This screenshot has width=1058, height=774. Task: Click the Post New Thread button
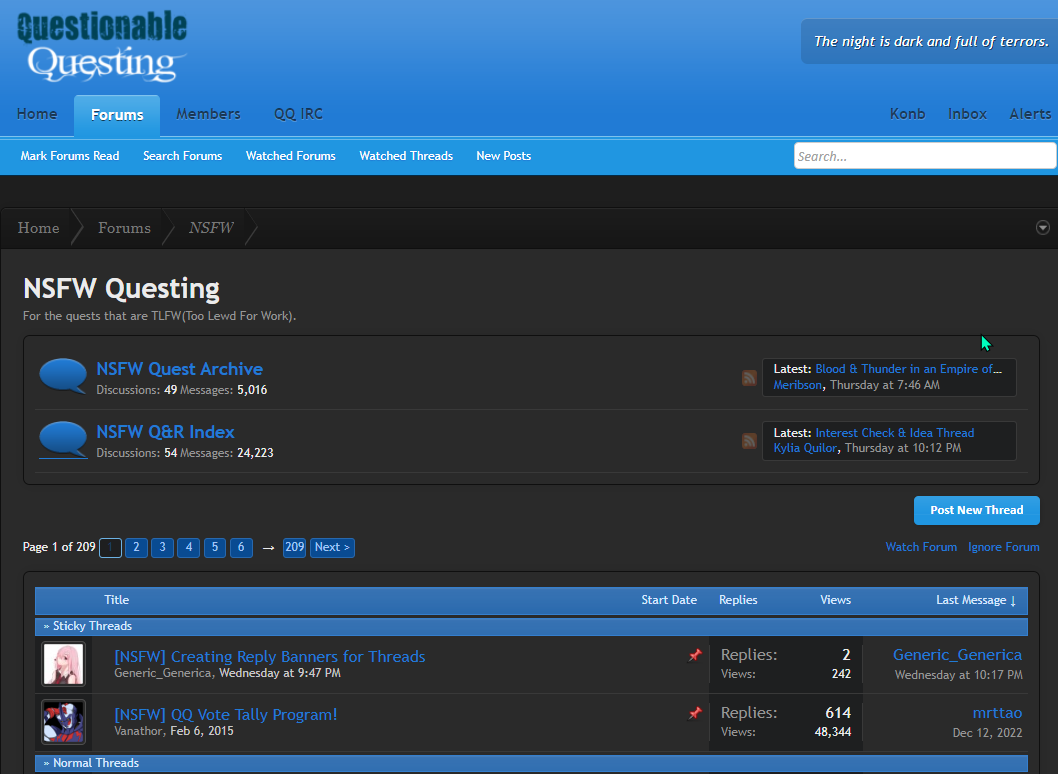point(976,510)
